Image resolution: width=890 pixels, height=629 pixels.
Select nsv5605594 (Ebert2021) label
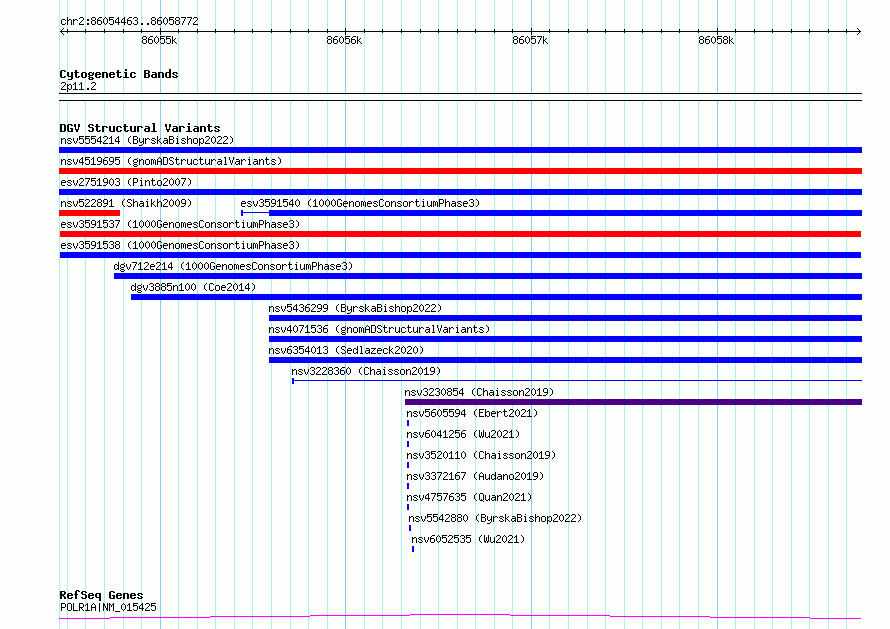472,413
